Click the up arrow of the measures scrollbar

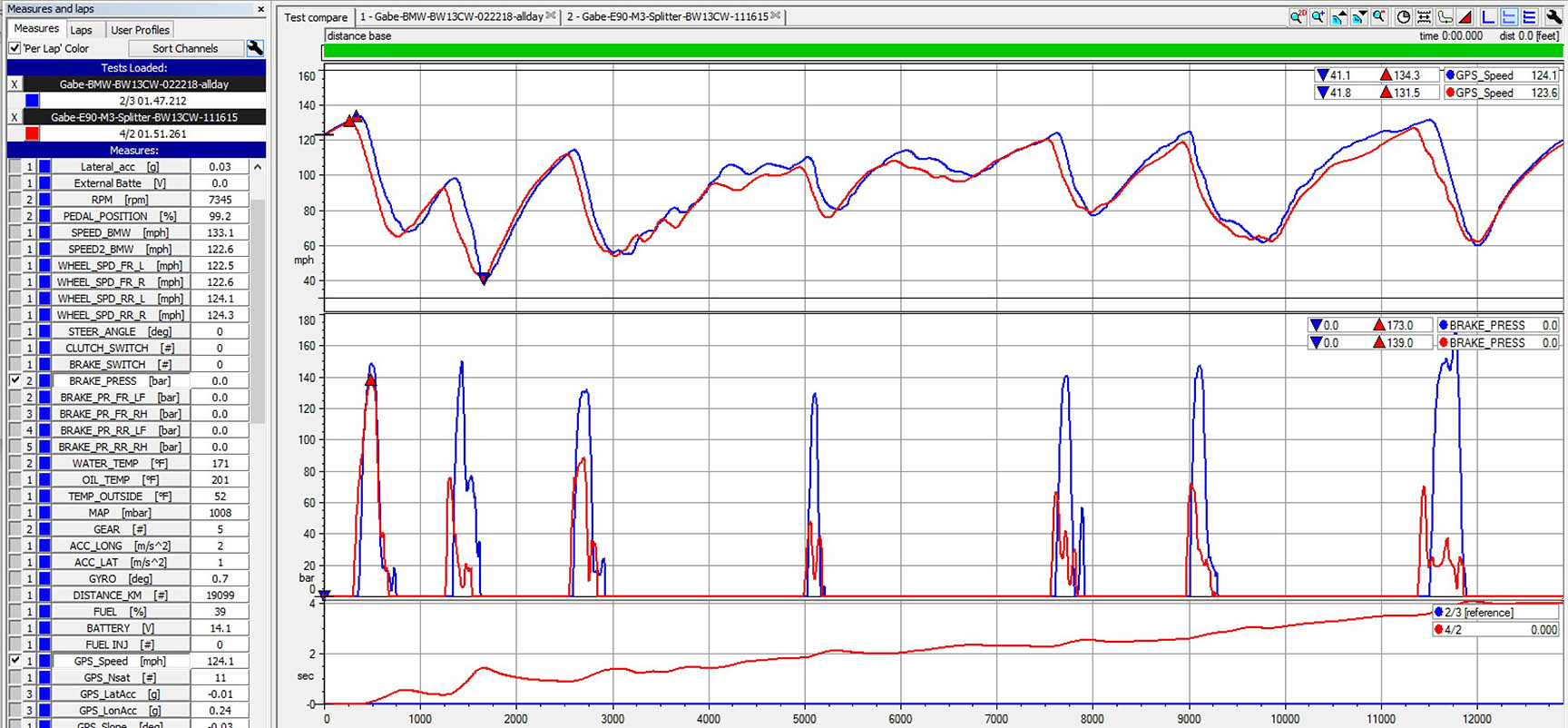click(x=258, y=167)
